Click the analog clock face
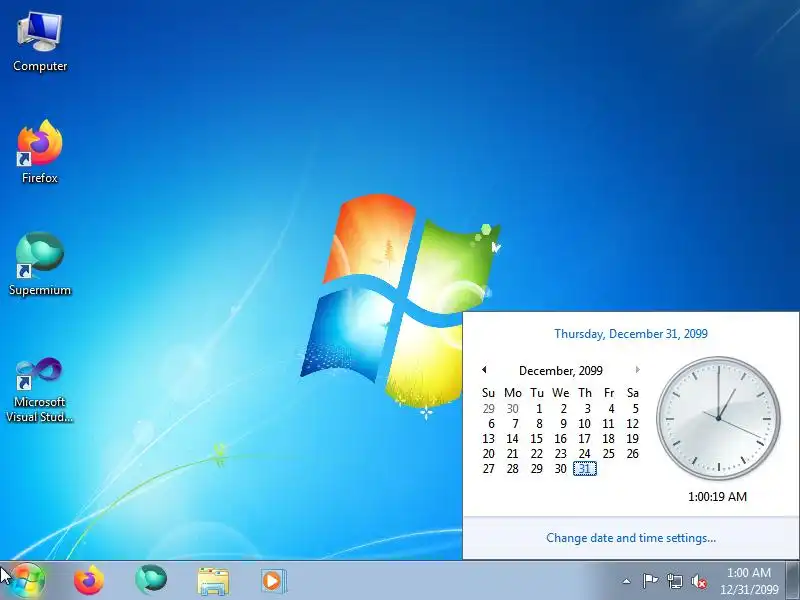Viewport: 800px width, 600px height. pos(718,418)
